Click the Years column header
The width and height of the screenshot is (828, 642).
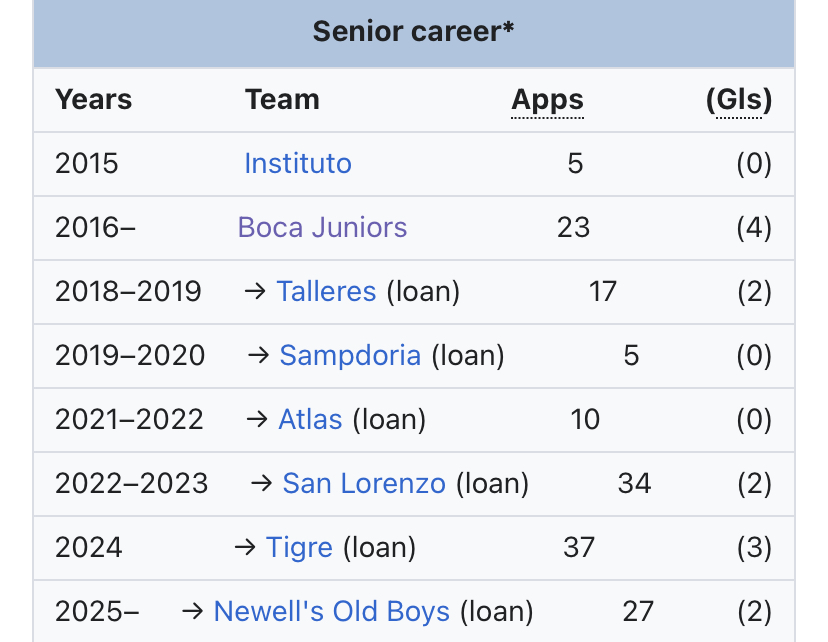[x=93, y=100]
